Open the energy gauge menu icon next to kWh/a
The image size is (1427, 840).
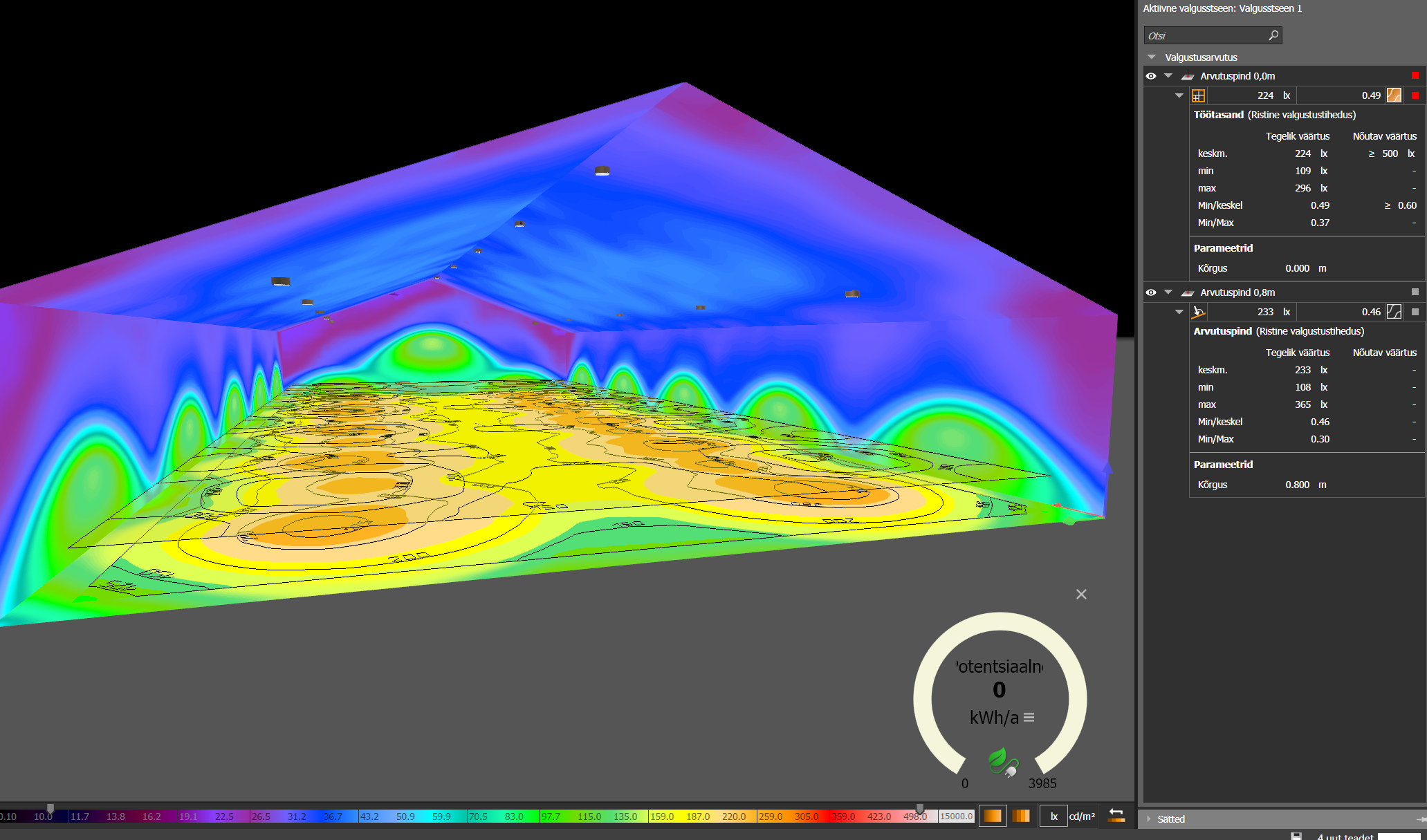click(1029, 718)
